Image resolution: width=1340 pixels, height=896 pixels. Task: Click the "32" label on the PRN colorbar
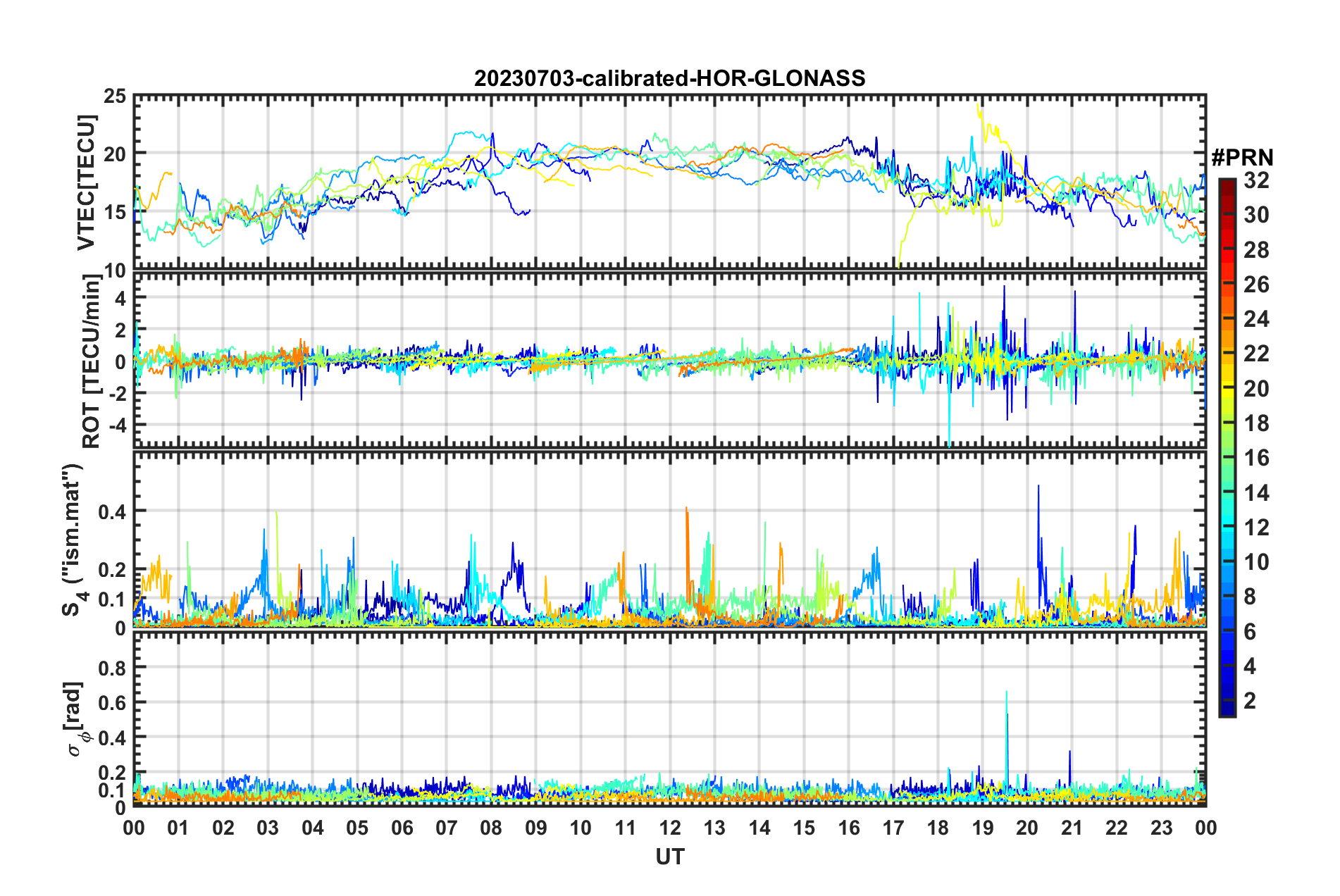pyautogui.click(x=1256, y=180)
